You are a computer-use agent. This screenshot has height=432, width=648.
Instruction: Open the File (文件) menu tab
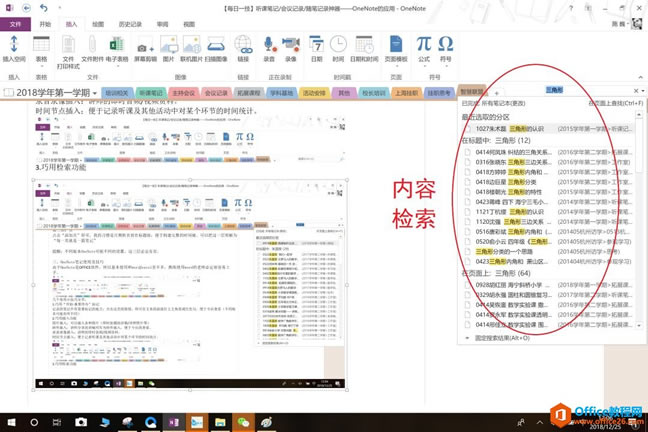[x=15, y=24]
